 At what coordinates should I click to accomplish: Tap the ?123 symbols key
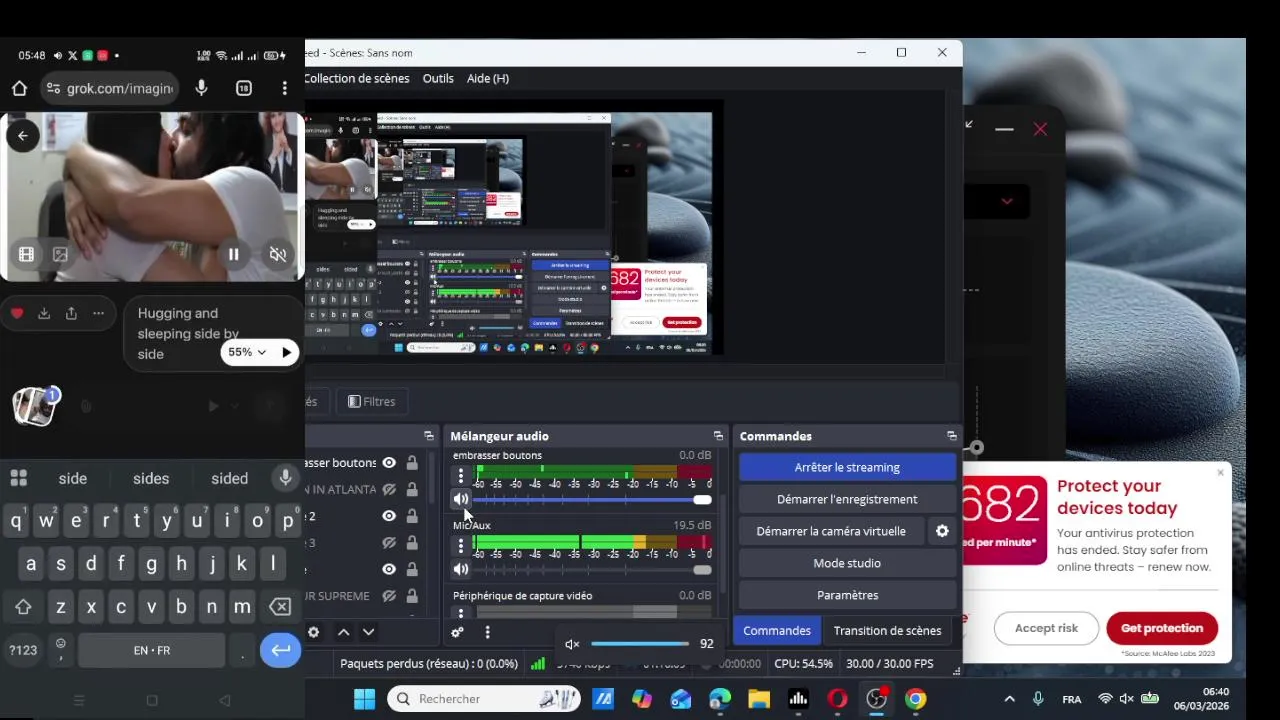tap(23, 650)
